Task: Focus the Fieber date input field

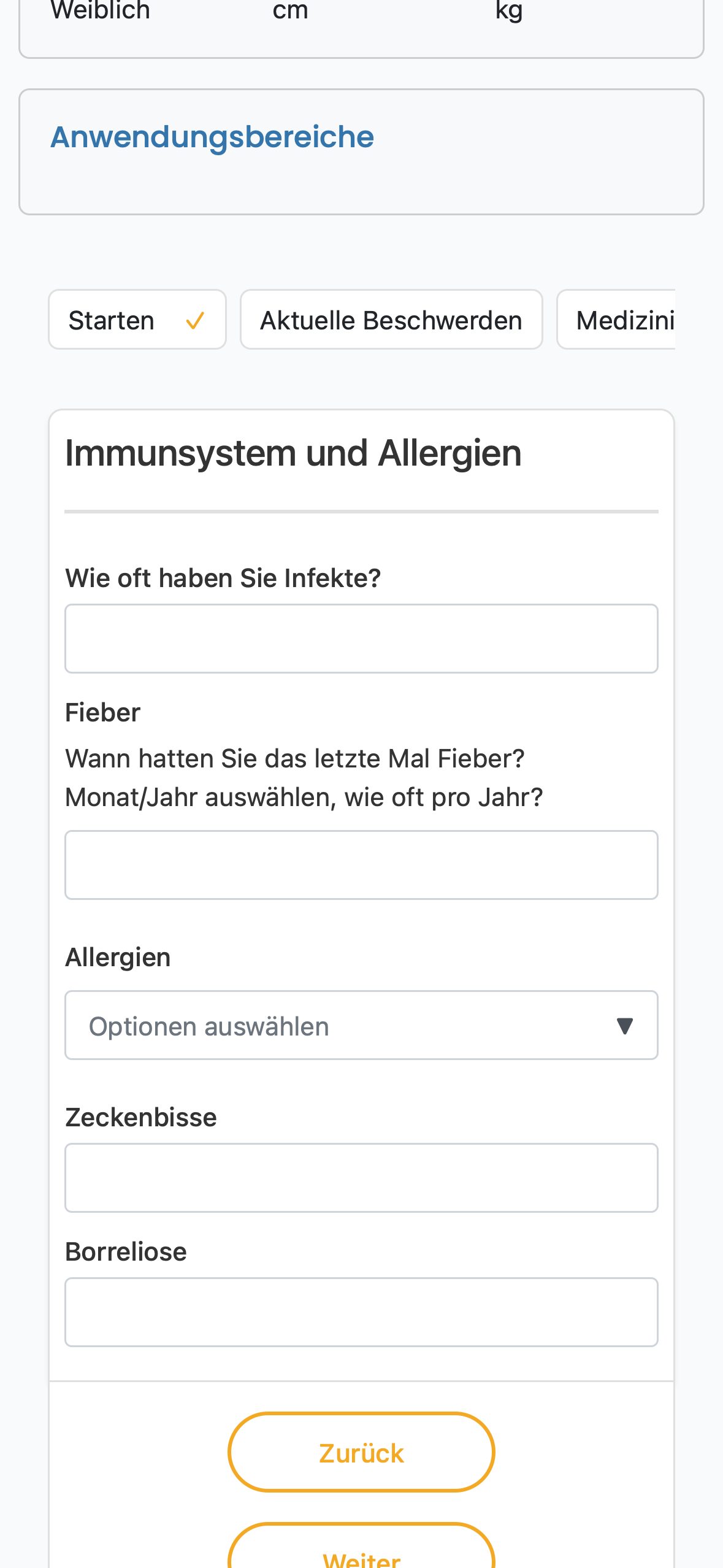Action: point(361,865)
